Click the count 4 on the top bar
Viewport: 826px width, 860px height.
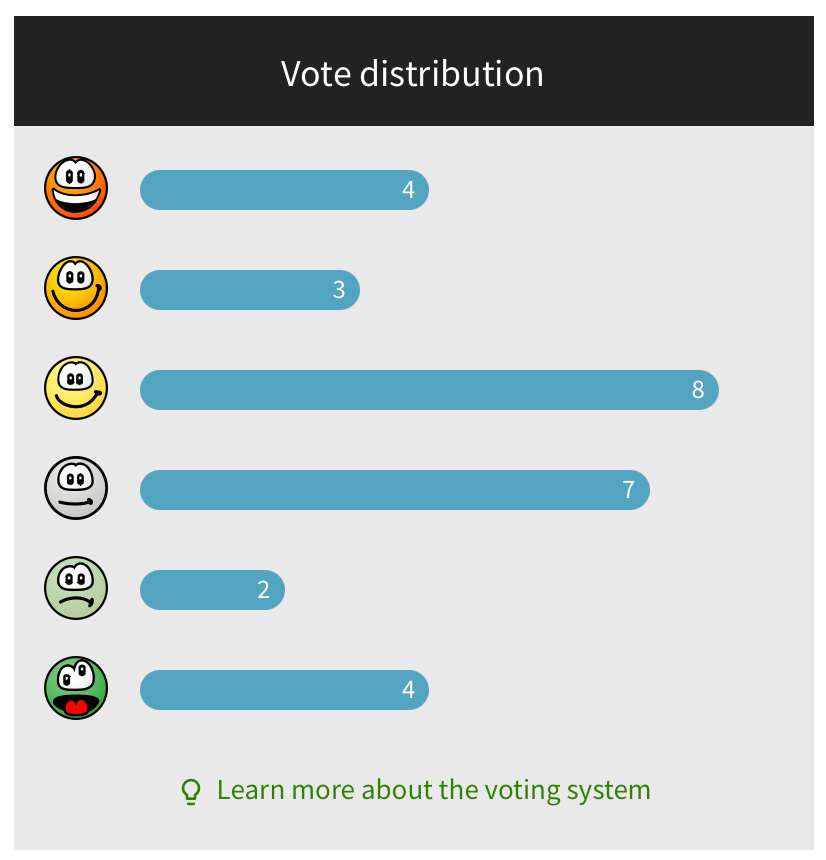coord(408,190)
